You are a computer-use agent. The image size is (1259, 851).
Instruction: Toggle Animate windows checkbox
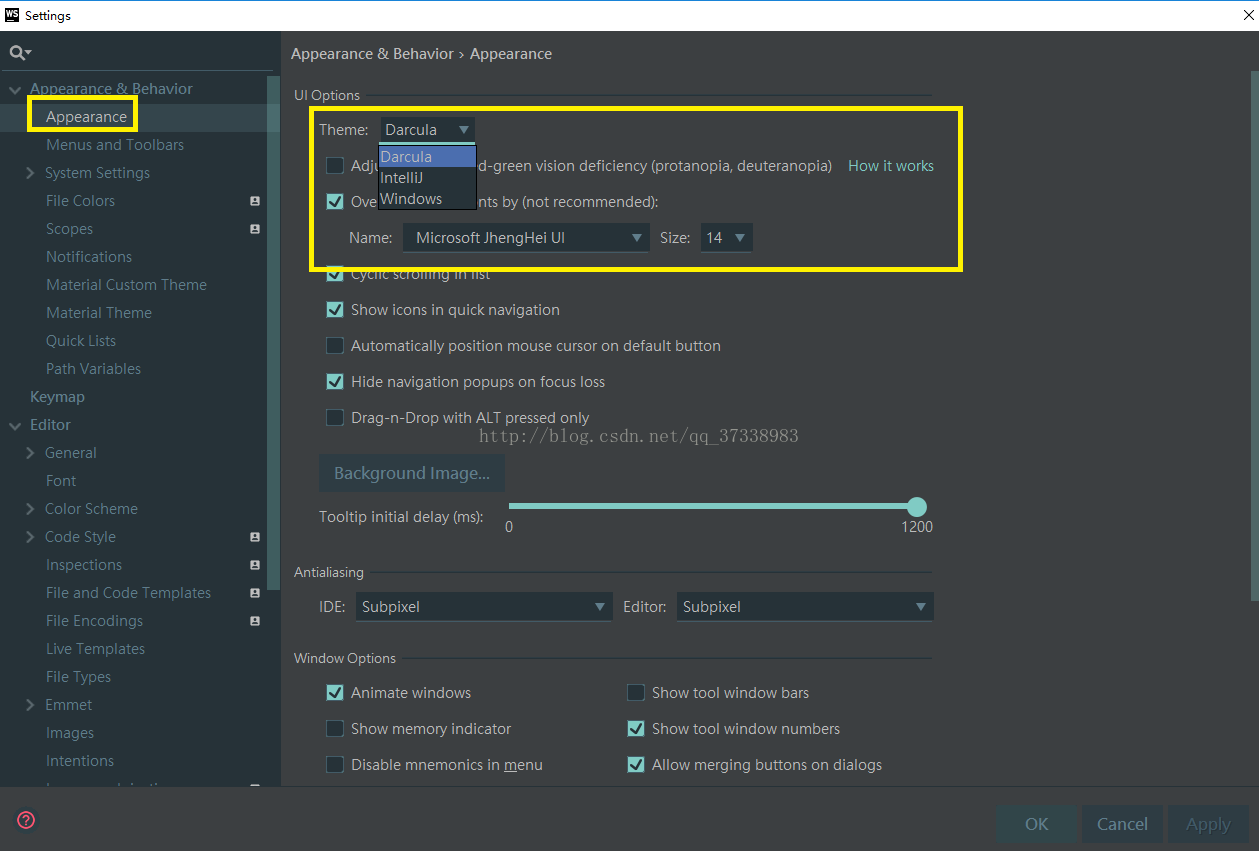[335, 693]
